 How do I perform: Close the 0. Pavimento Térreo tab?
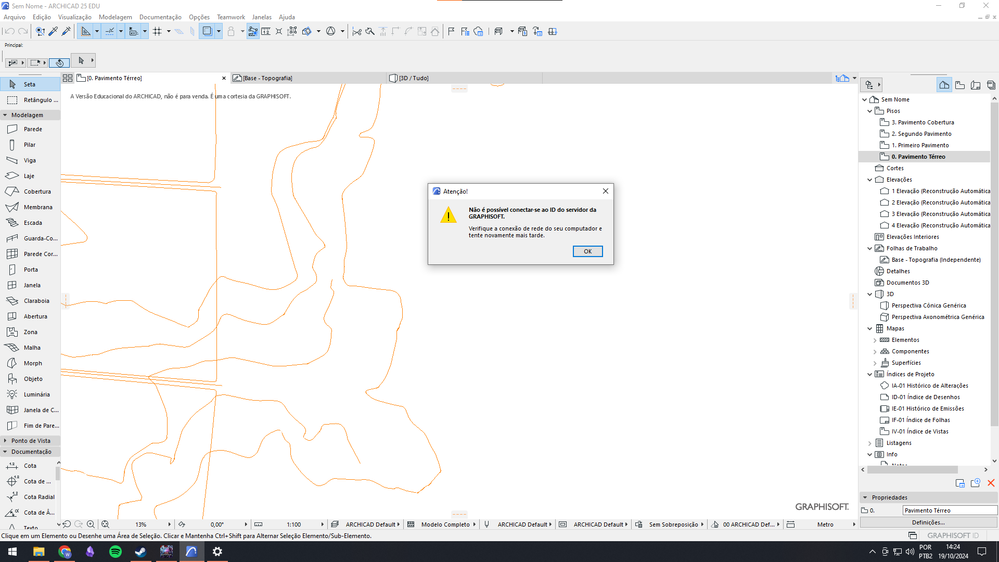pyautogui.click(x=224, y=78)
